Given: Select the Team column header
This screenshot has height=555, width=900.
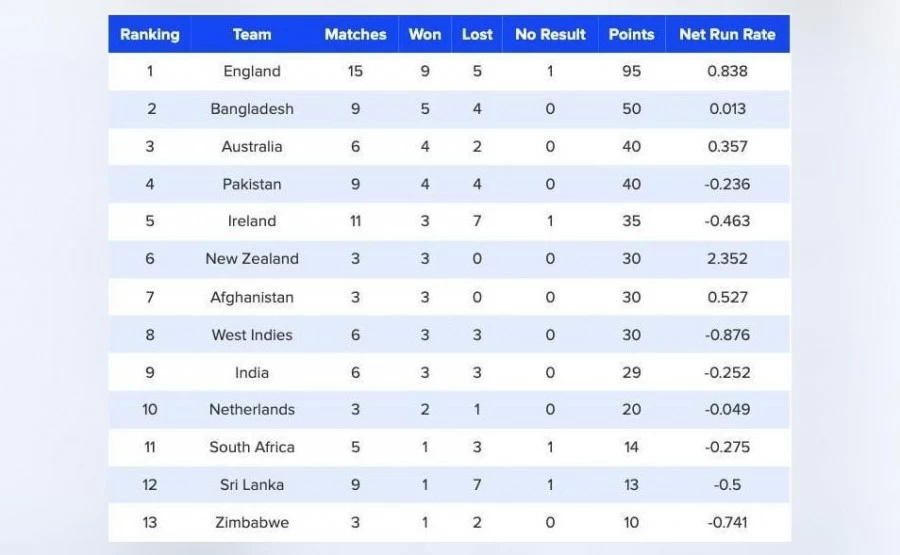Looking at the screenshot, I should coord(252,34).
